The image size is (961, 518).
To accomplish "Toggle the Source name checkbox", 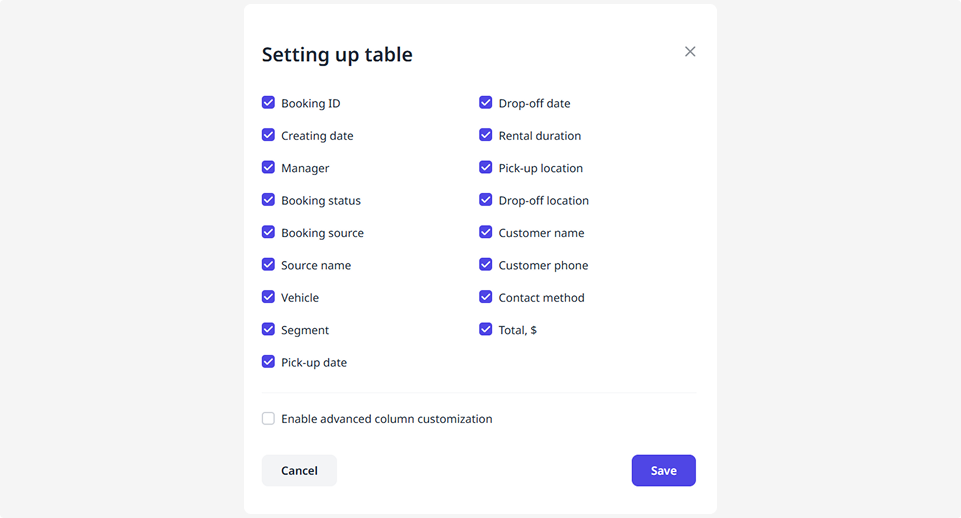I will tap(268, 265).
